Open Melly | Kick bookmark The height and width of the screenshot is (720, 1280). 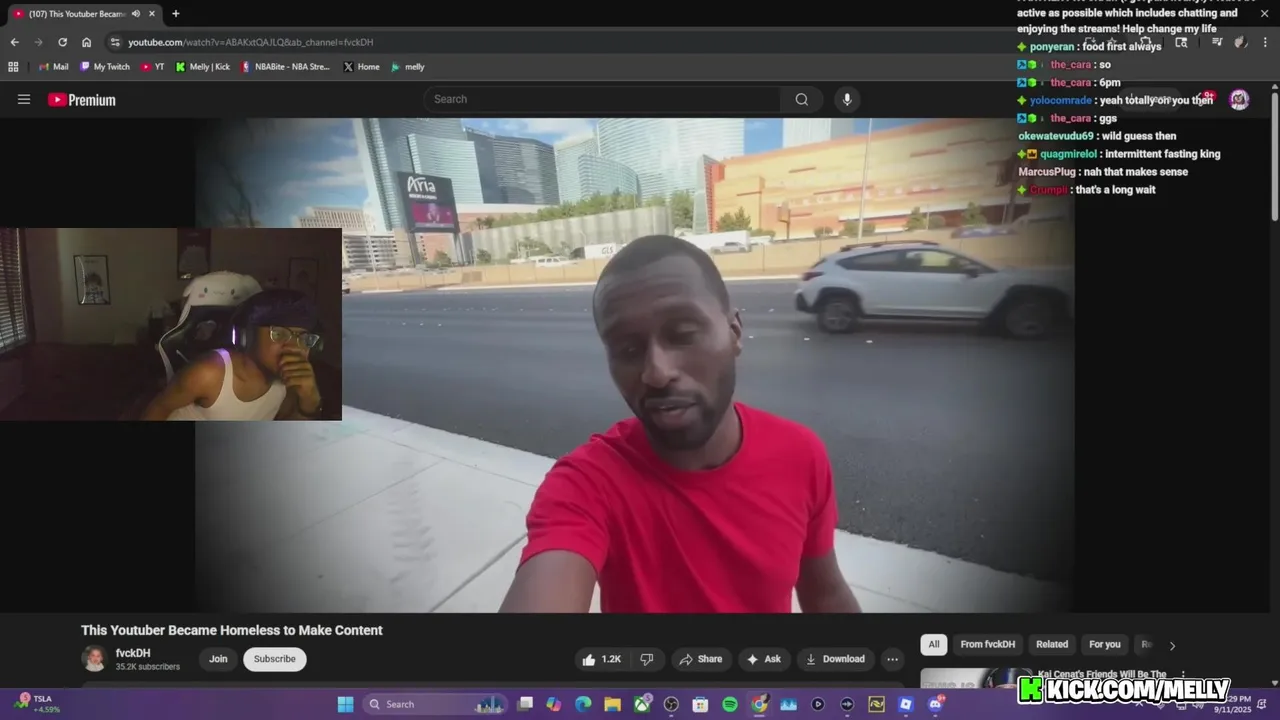point(202,67)
